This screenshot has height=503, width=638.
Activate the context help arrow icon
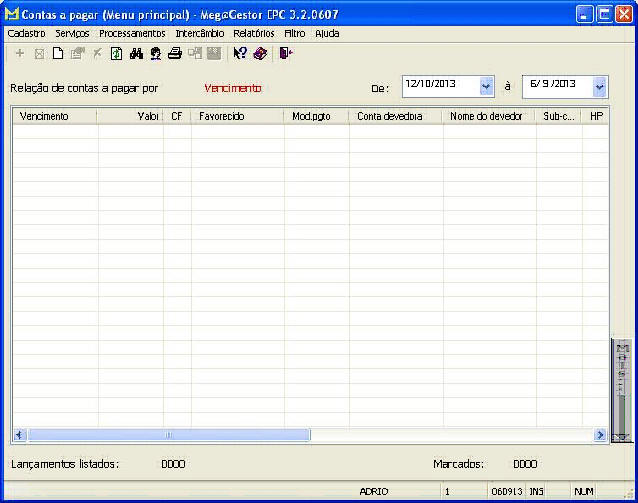coord(240,54)
